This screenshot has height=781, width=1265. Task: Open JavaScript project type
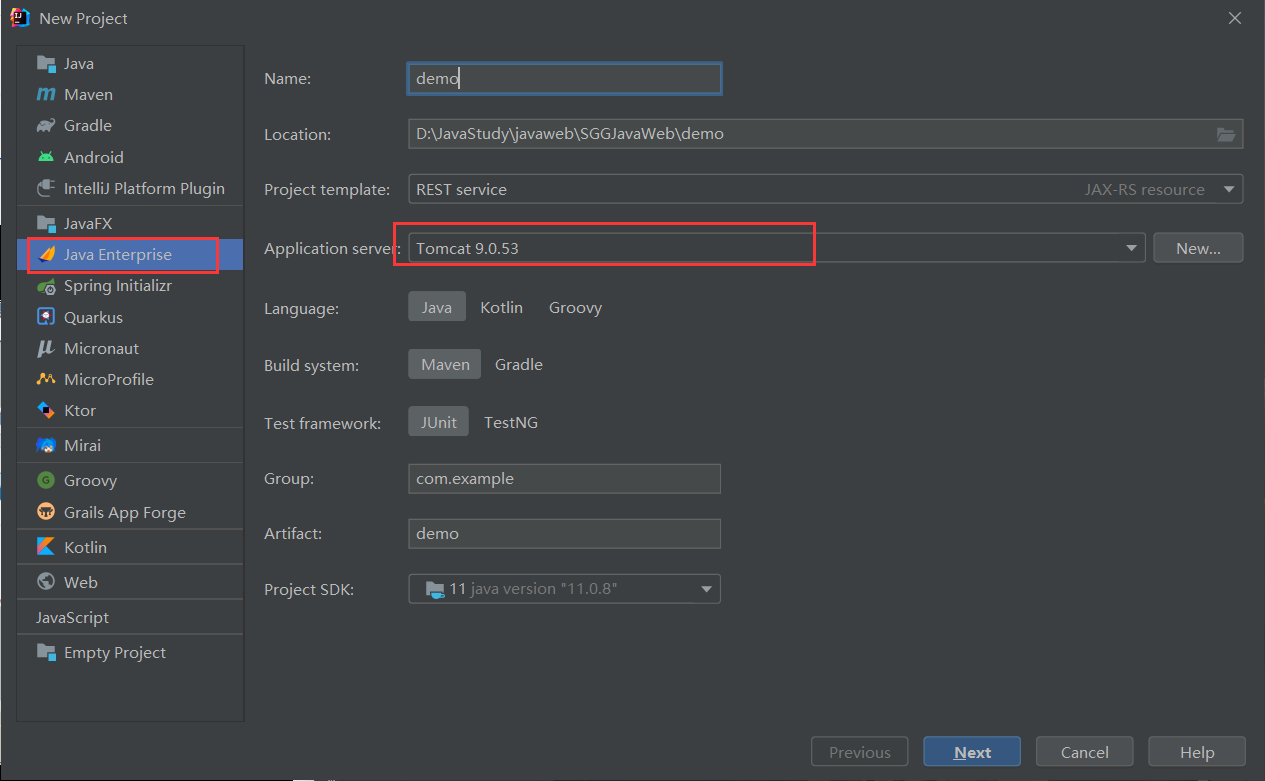point(72,617)
